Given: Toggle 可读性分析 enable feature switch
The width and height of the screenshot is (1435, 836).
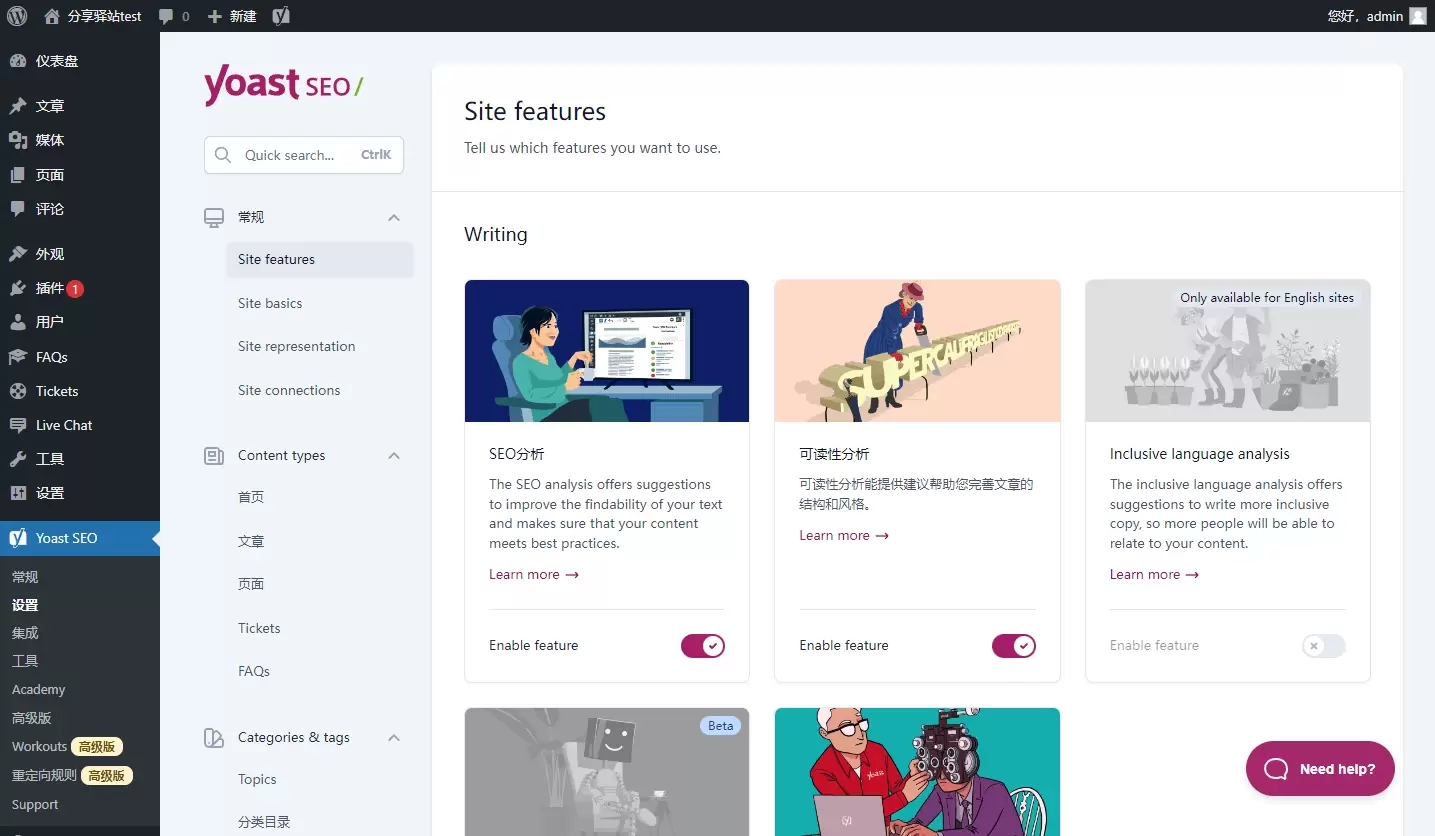Looking at the screenshot, I should coord(1014,646).
